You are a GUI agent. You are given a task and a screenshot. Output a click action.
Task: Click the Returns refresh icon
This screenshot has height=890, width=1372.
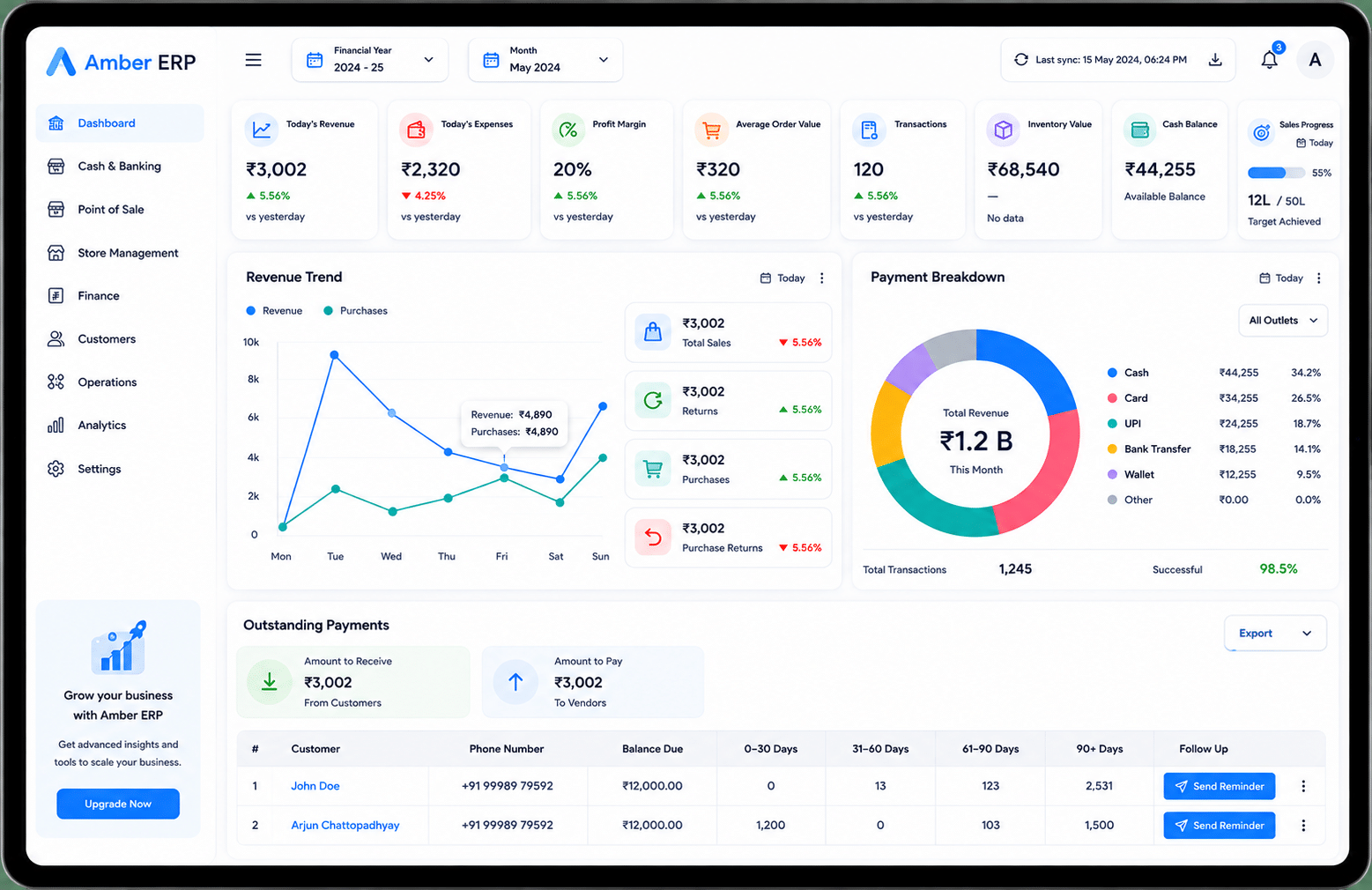[x=653, y=400]
